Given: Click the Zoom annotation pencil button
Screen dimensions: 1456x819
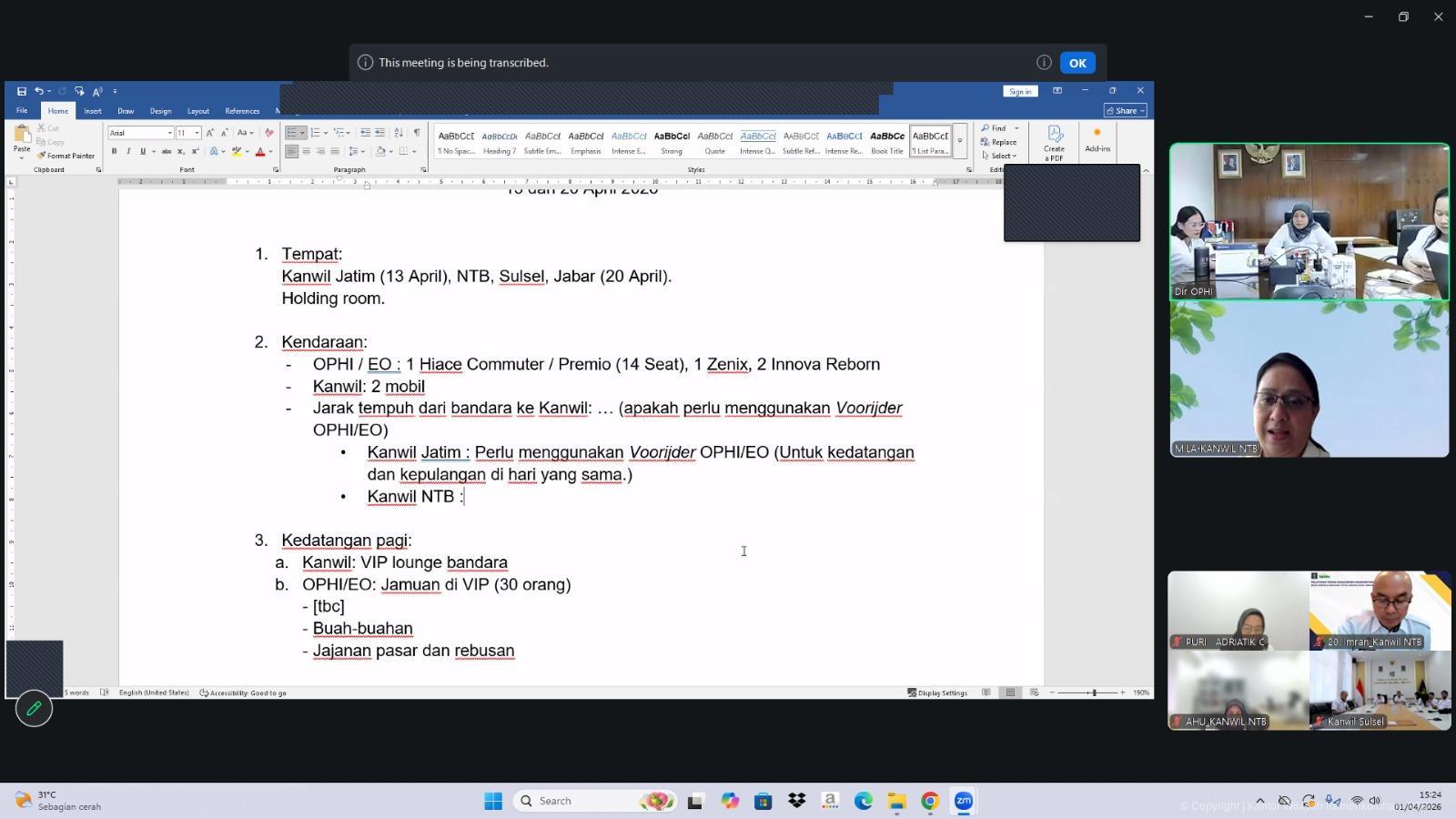Looking at the screenshot, I should tap(34, 708).
